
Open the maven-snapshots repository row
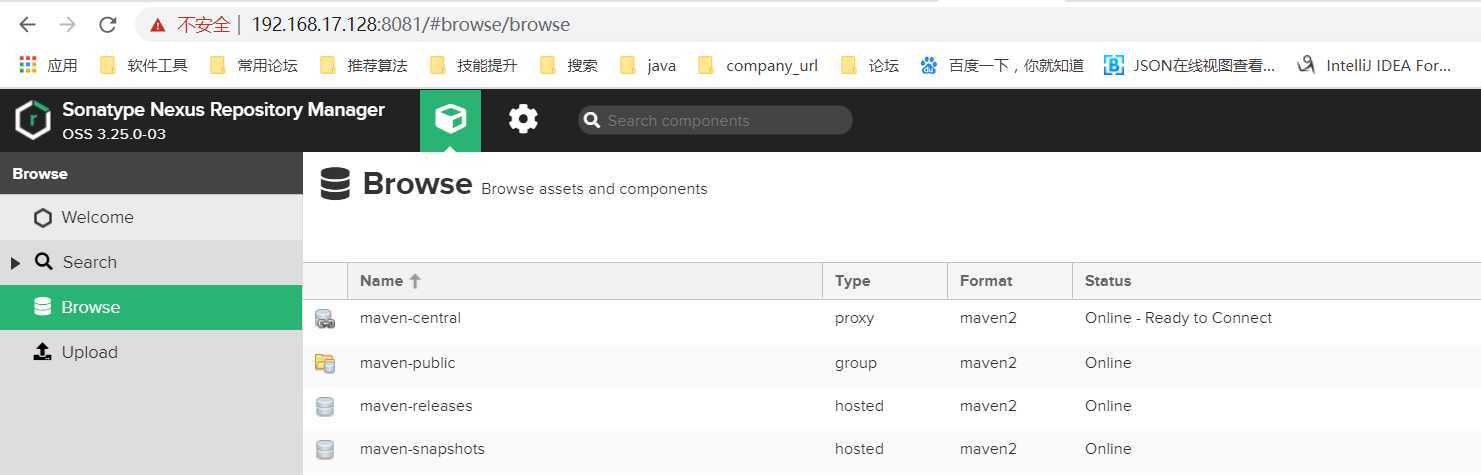tap(892, 449)
